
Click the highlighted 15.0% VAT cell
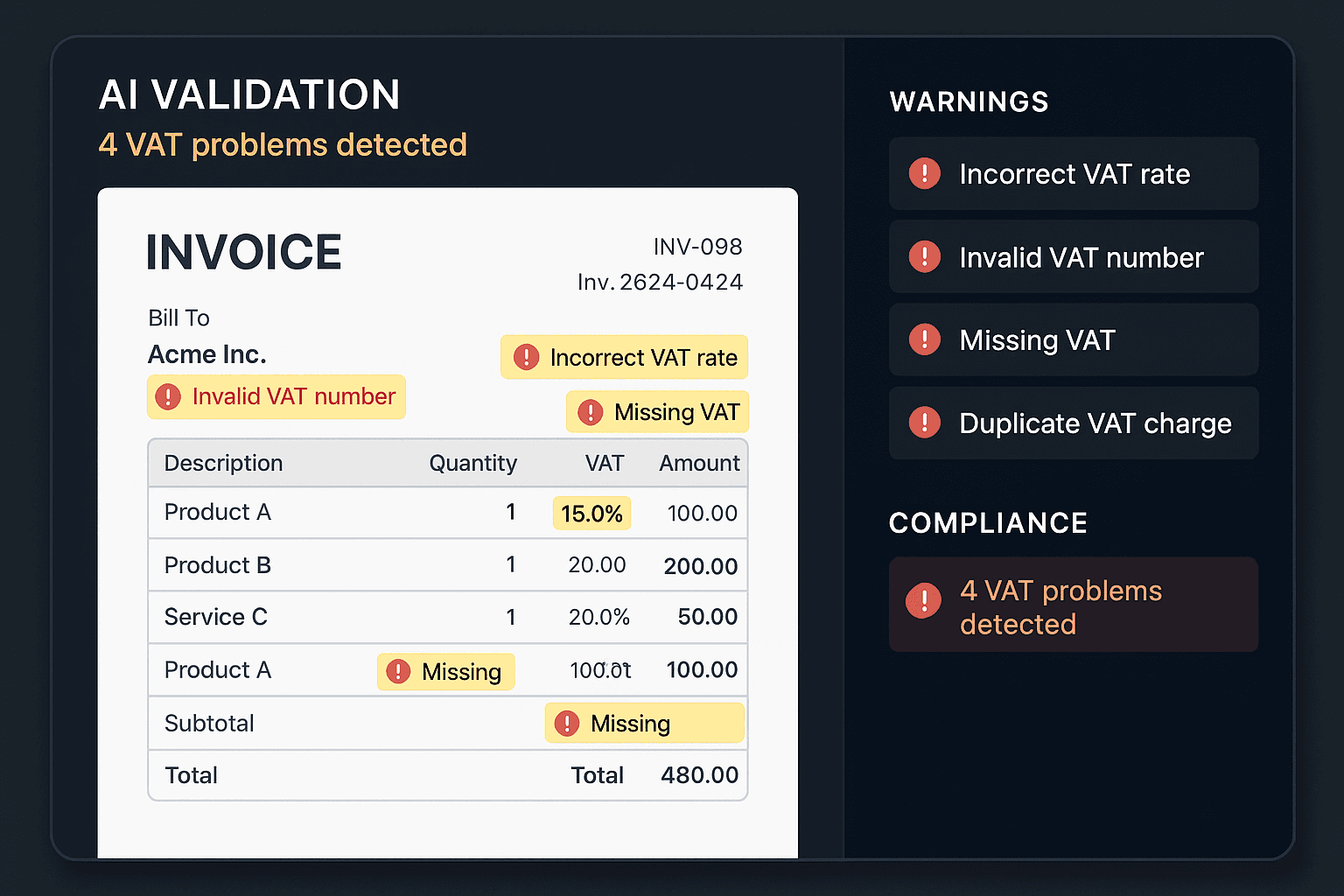click(591, 513)
